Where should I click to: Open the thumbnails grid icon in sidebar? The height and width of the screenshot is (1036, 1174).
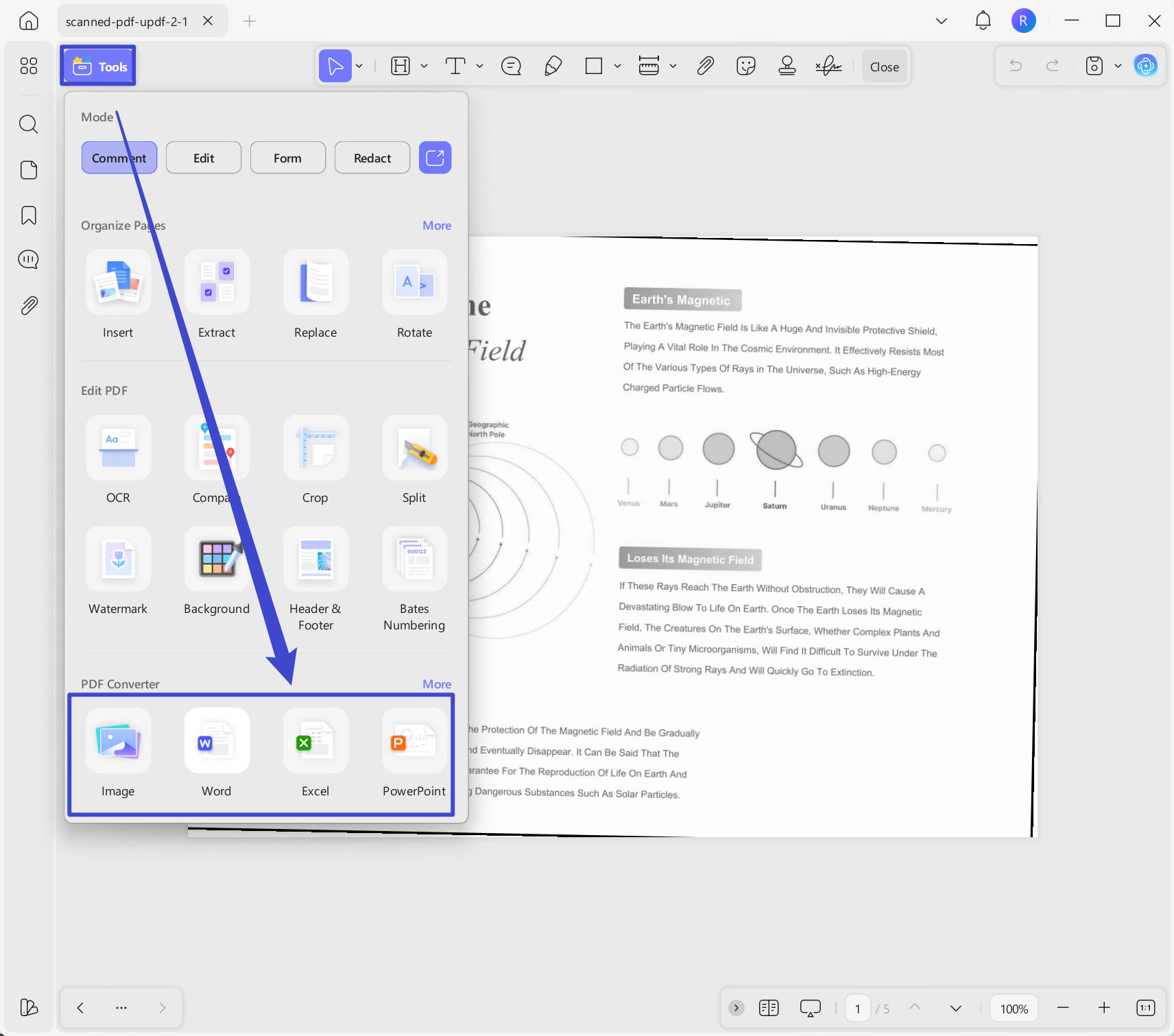(x=29, y=66)
